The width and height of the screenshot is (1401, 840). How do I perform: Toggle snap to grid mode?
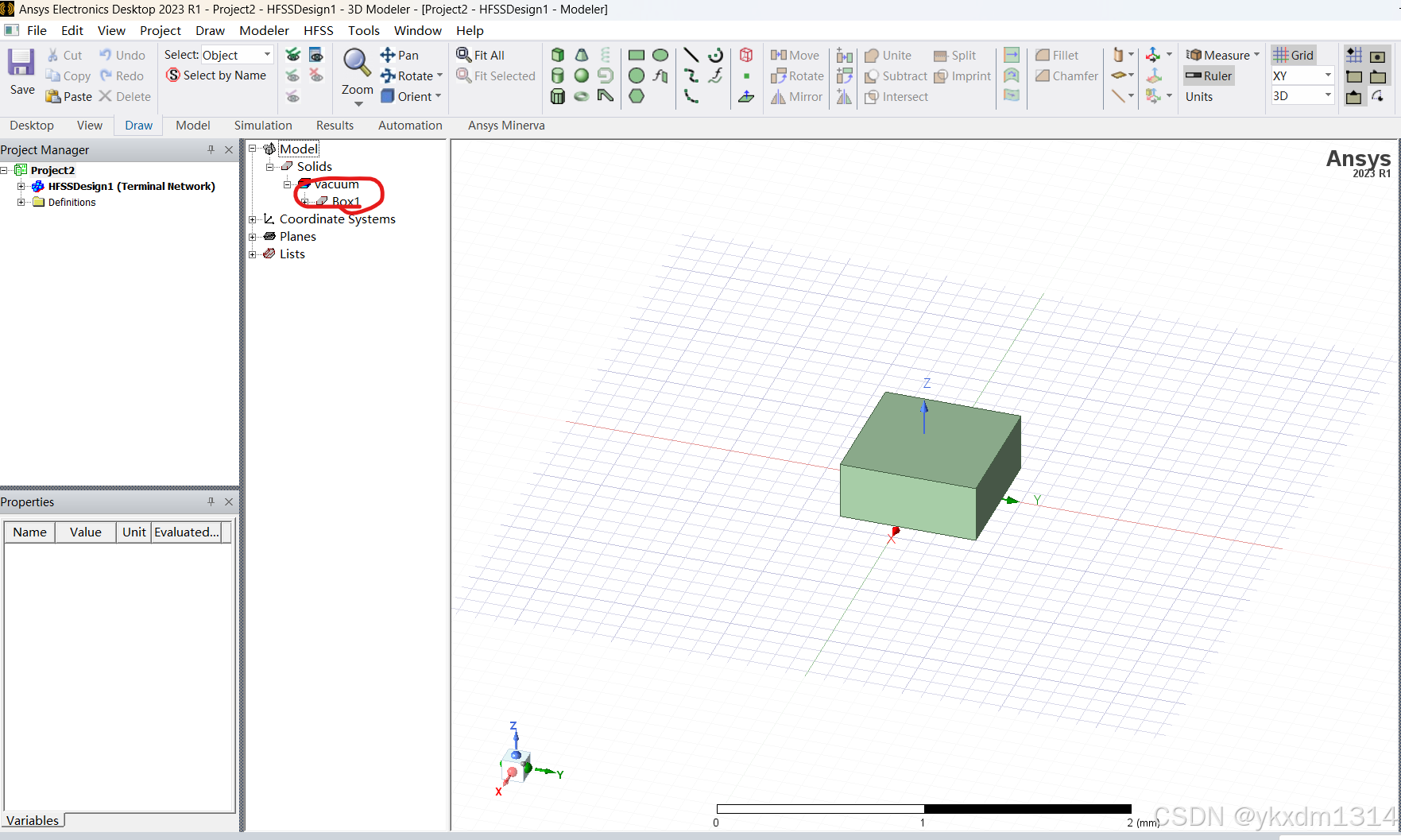pyautogui.click(x=1354, y=55)
